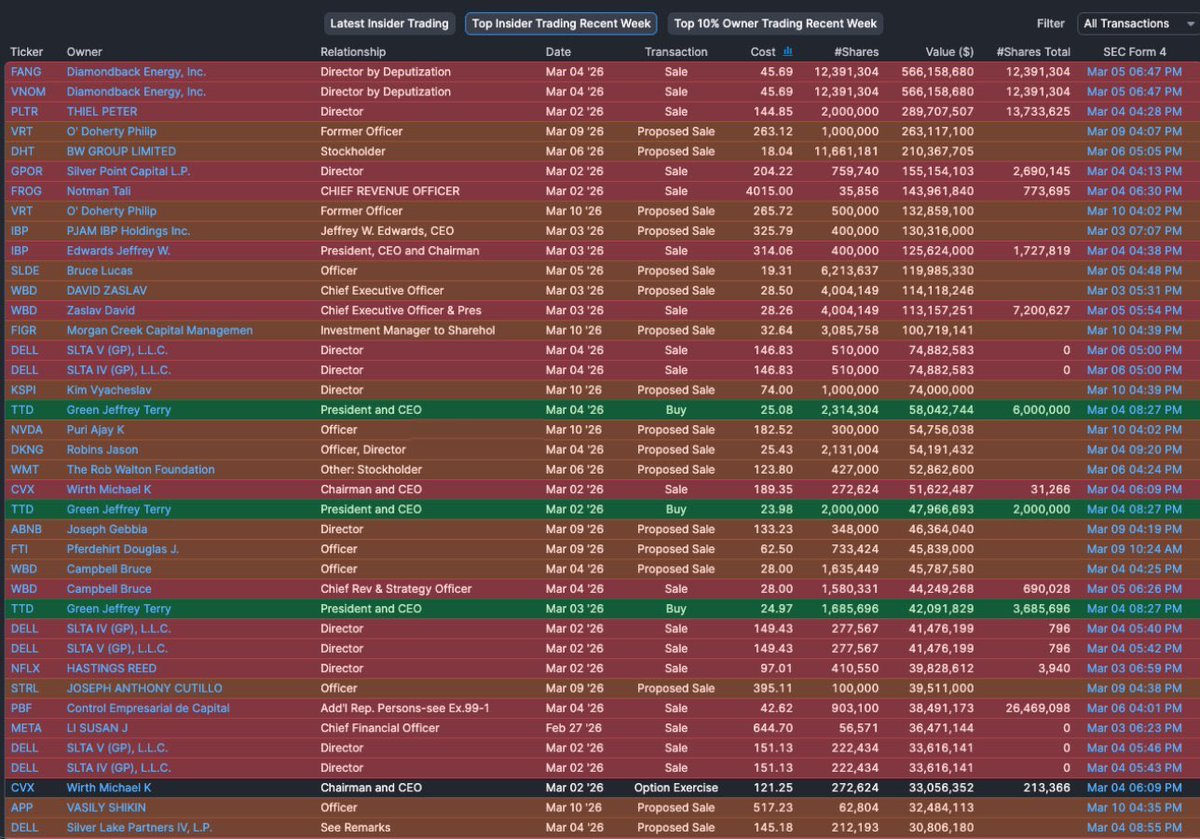Sort by the #Shares Total column header

click(1033, 52)
